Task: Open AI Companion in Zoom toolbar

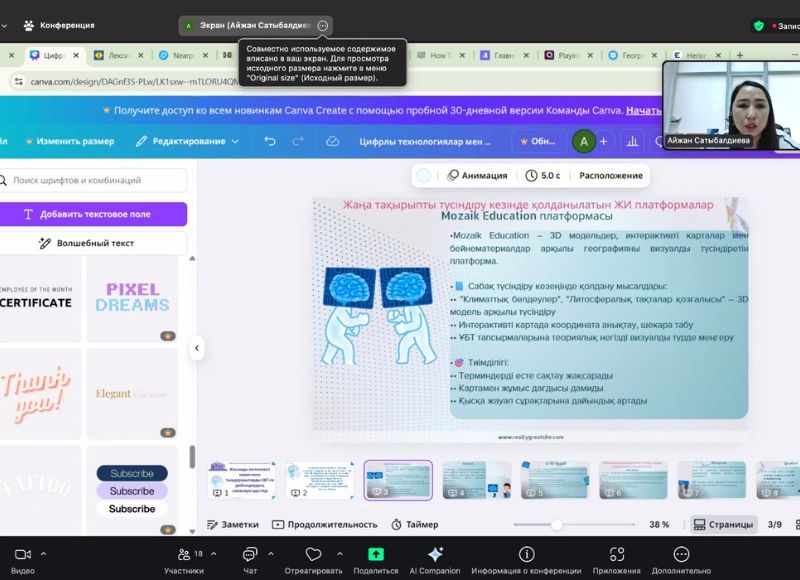Action: [435, 560]
